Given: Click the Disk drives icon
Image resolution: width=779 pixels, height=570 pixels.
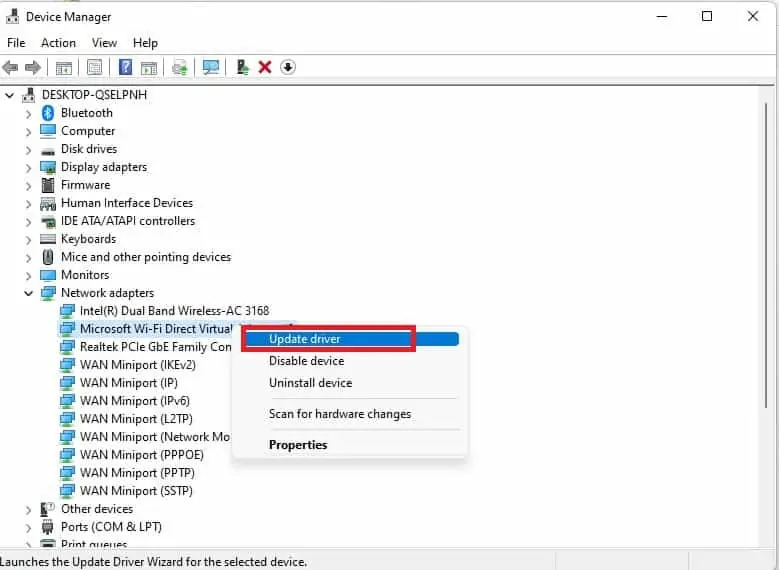Looking at the screenshot, I should click(48, 151).
